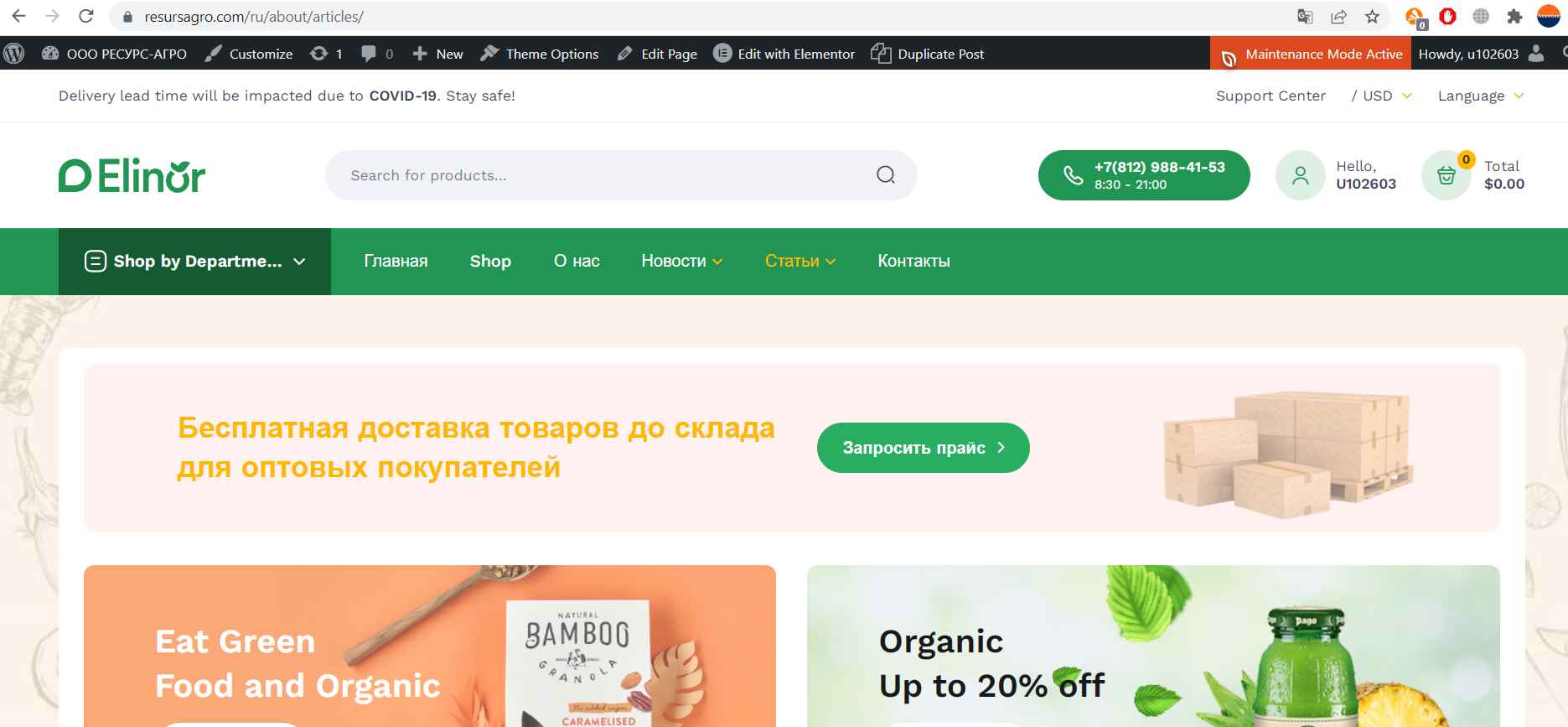Open the Organic Up to 20% off banner
The height and width of the screenshot is (727, 1568).
pos(1153,646)
